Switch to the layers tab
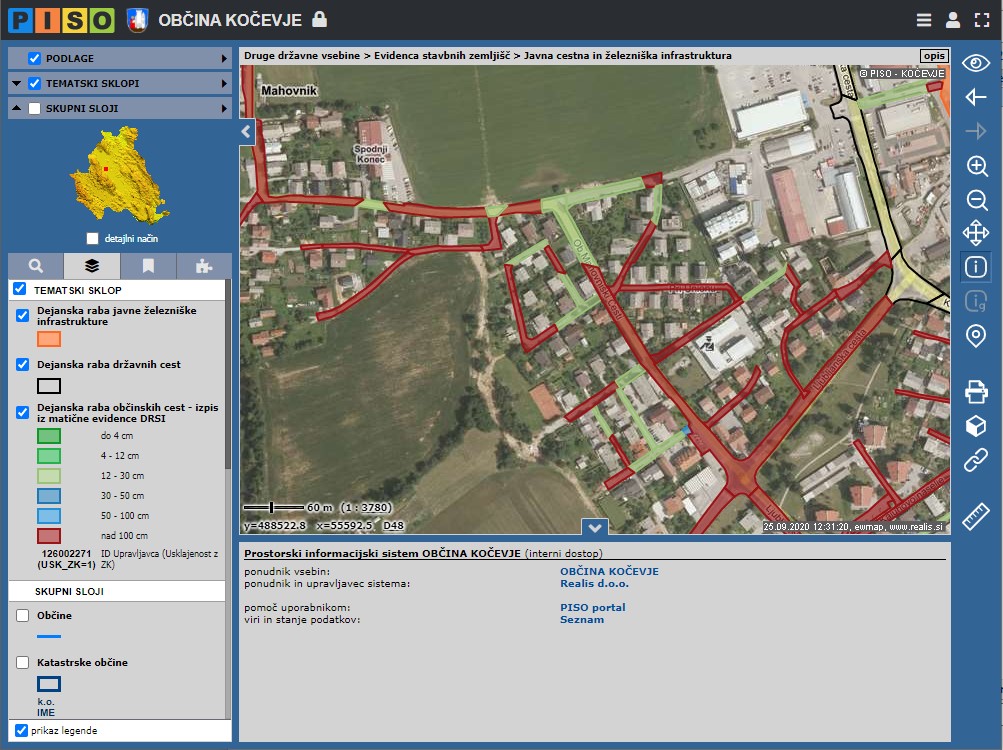The image size is (1003, 750). [x=91, y=266]
